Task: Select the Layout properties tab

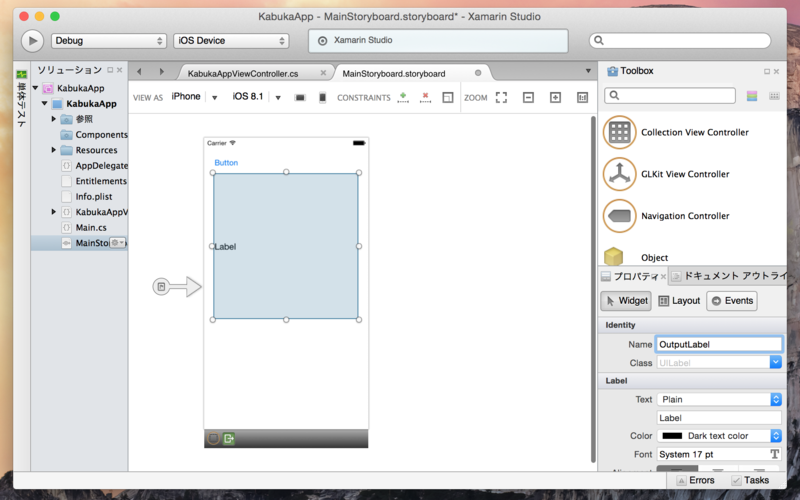Action: click(679, 301)
